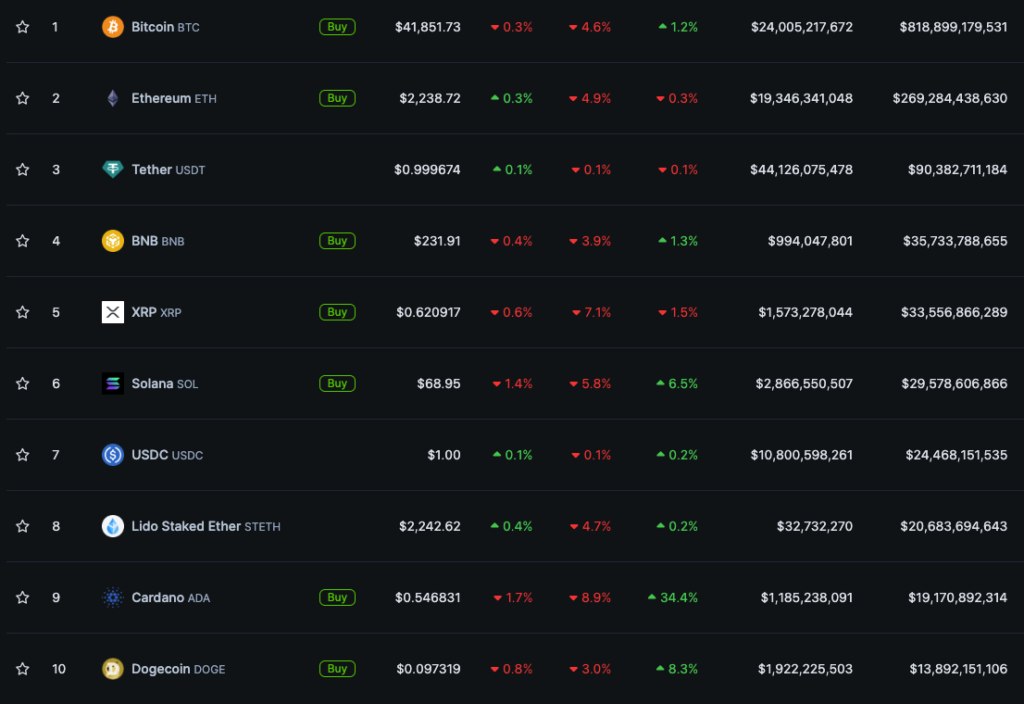Click the Solana logo icon
This screenshot has width=1024, height=704.
(113, 384)
